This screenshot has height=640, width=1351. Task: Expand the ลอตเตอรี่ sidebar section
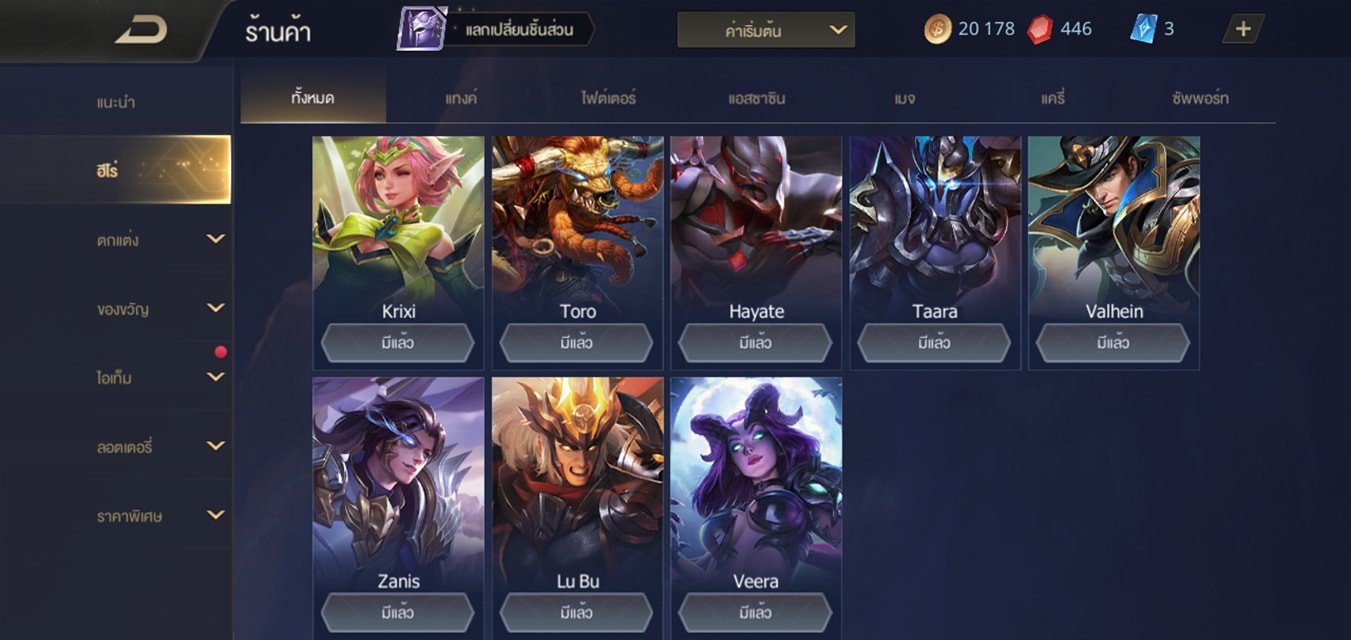(x=215, y=446)
